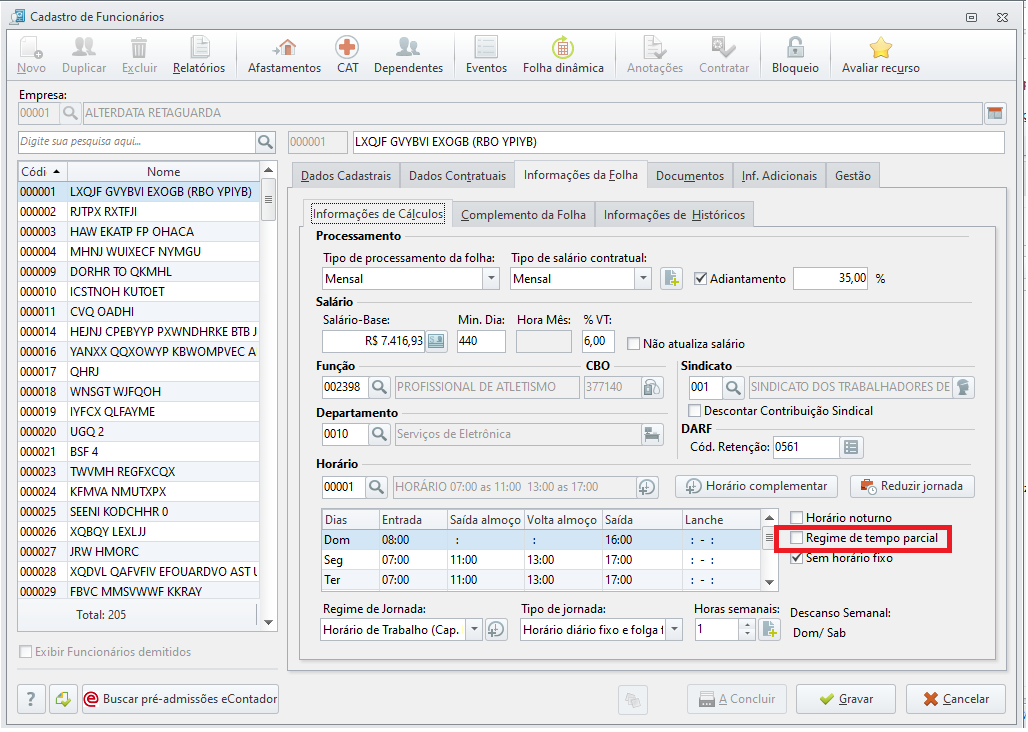
Task: Open the CAT toolbar icon
Action: pos(347,55)
